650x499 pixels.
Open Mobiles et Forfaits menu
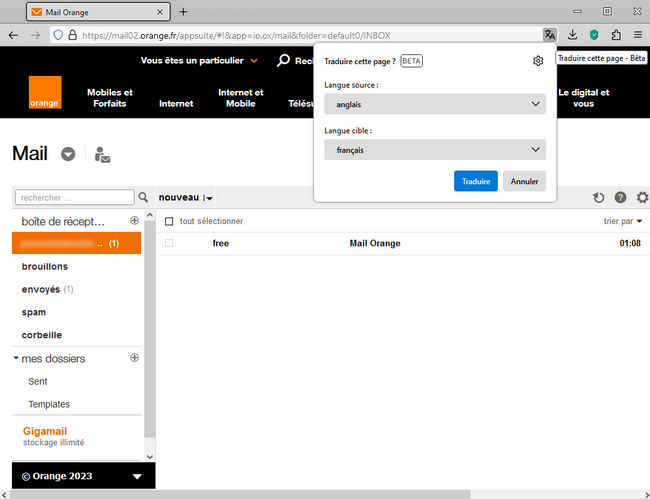tap(110, 98)
